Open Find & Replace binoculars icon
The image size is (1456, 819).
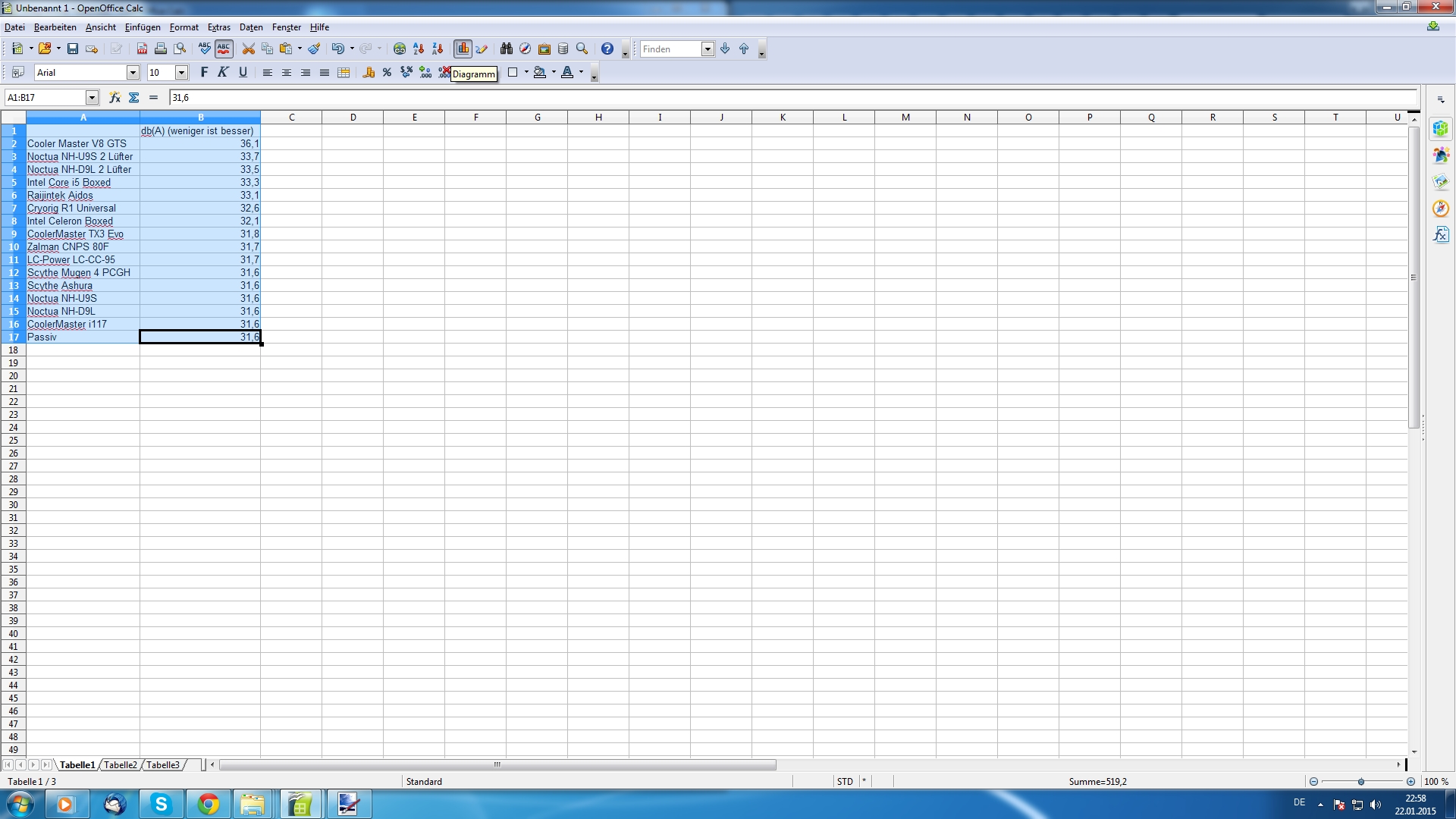point(507,49)
